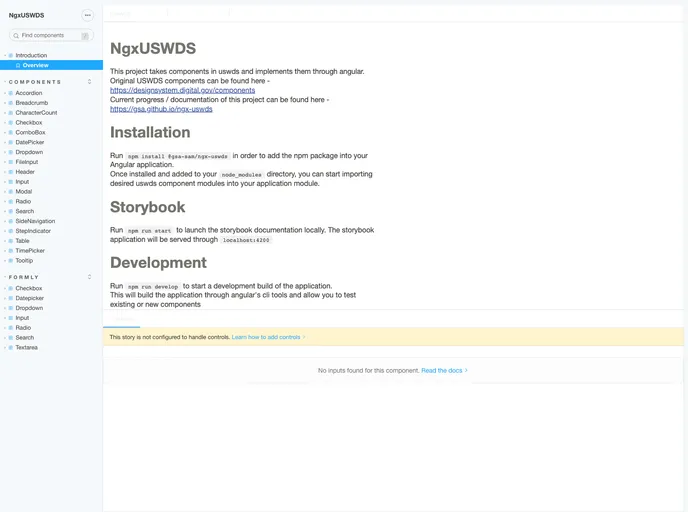Select the Controls addon tab
The image size is (688, 512).
click(122, 319)
